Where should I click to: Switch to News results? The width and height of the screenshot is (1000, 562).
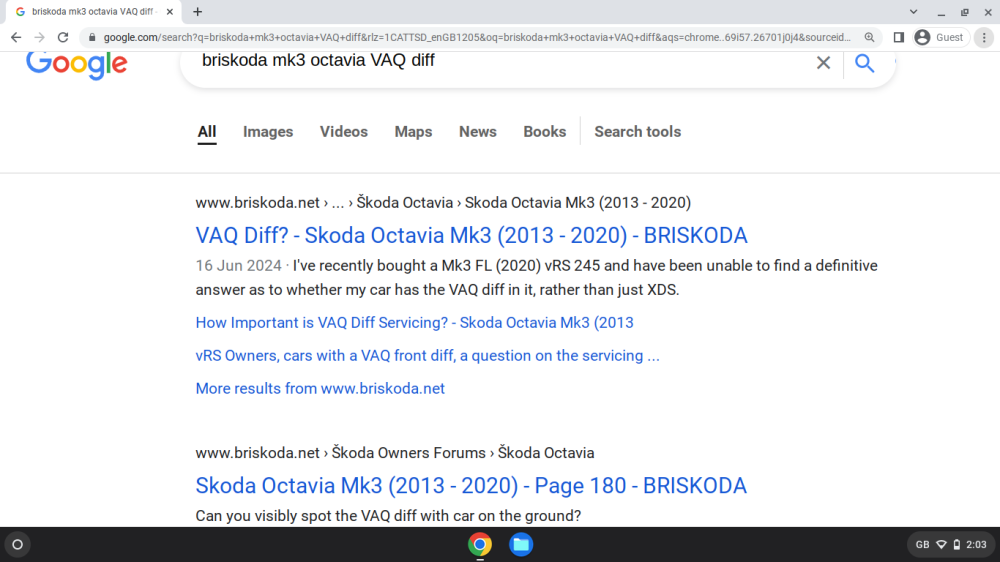[478, 131]
